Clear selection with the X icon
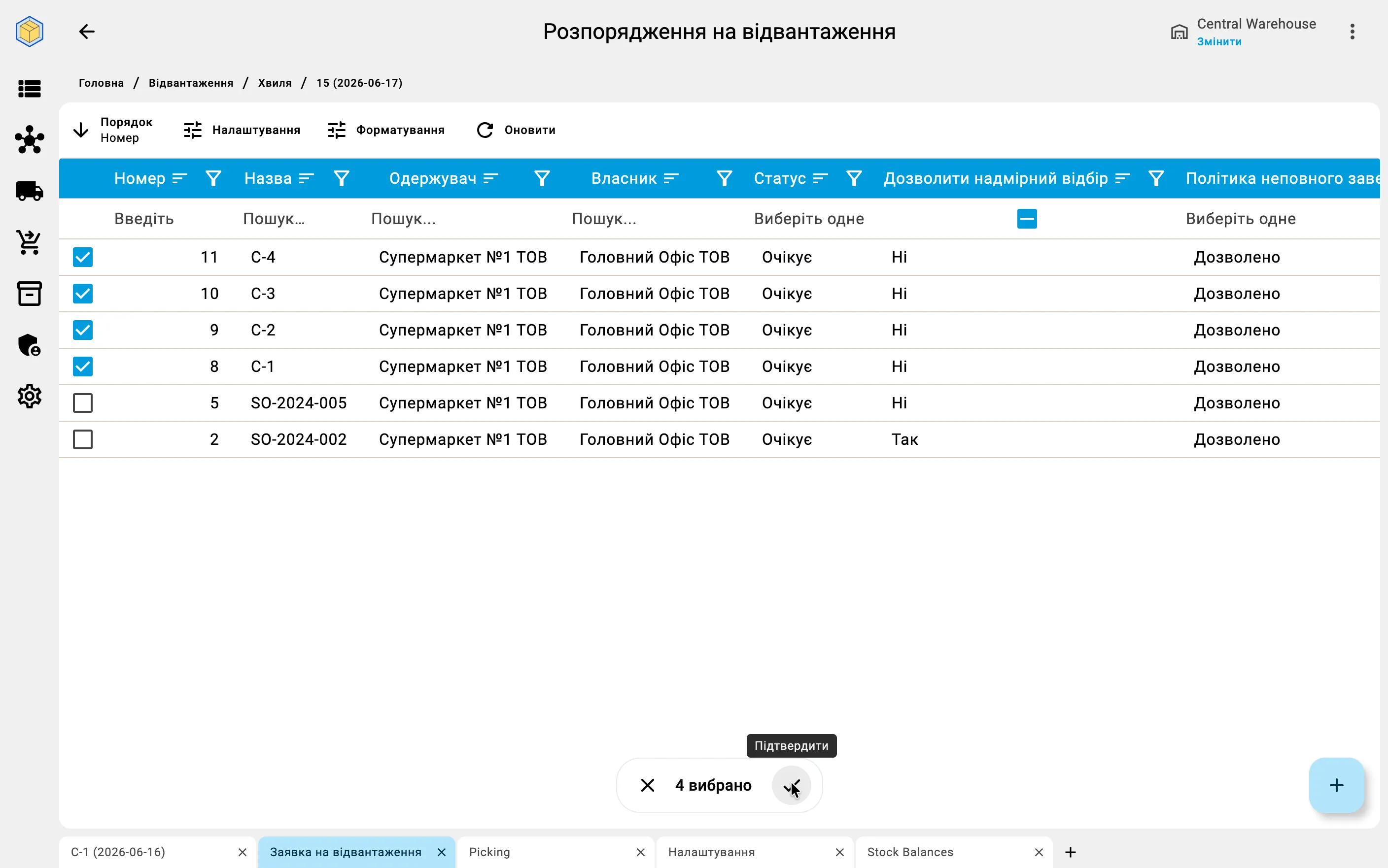Screen dimensions: 1388x868 [647, 785]
